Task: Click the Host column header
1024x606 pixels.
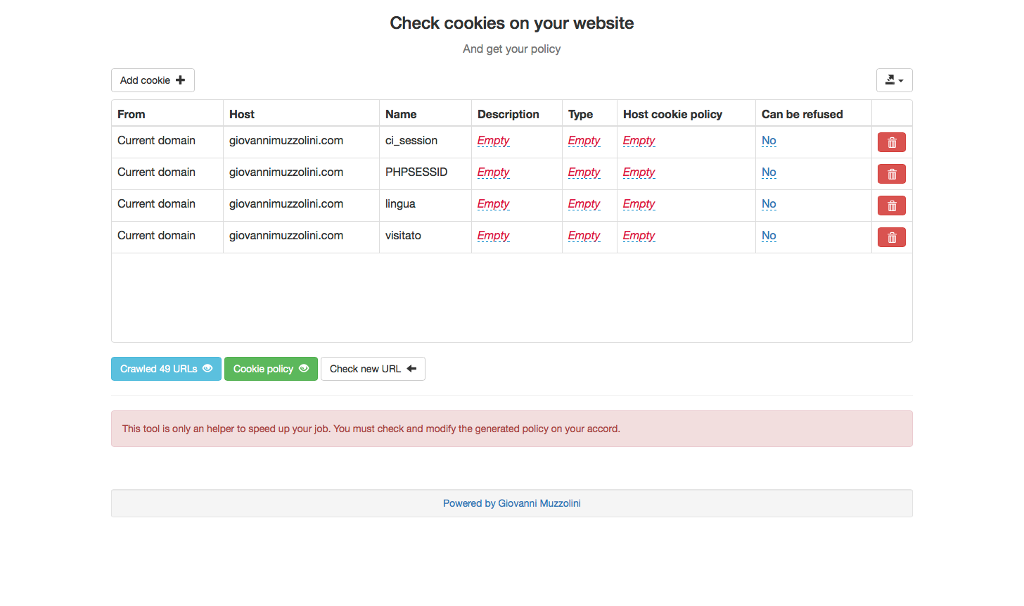Action: point(242,114)
